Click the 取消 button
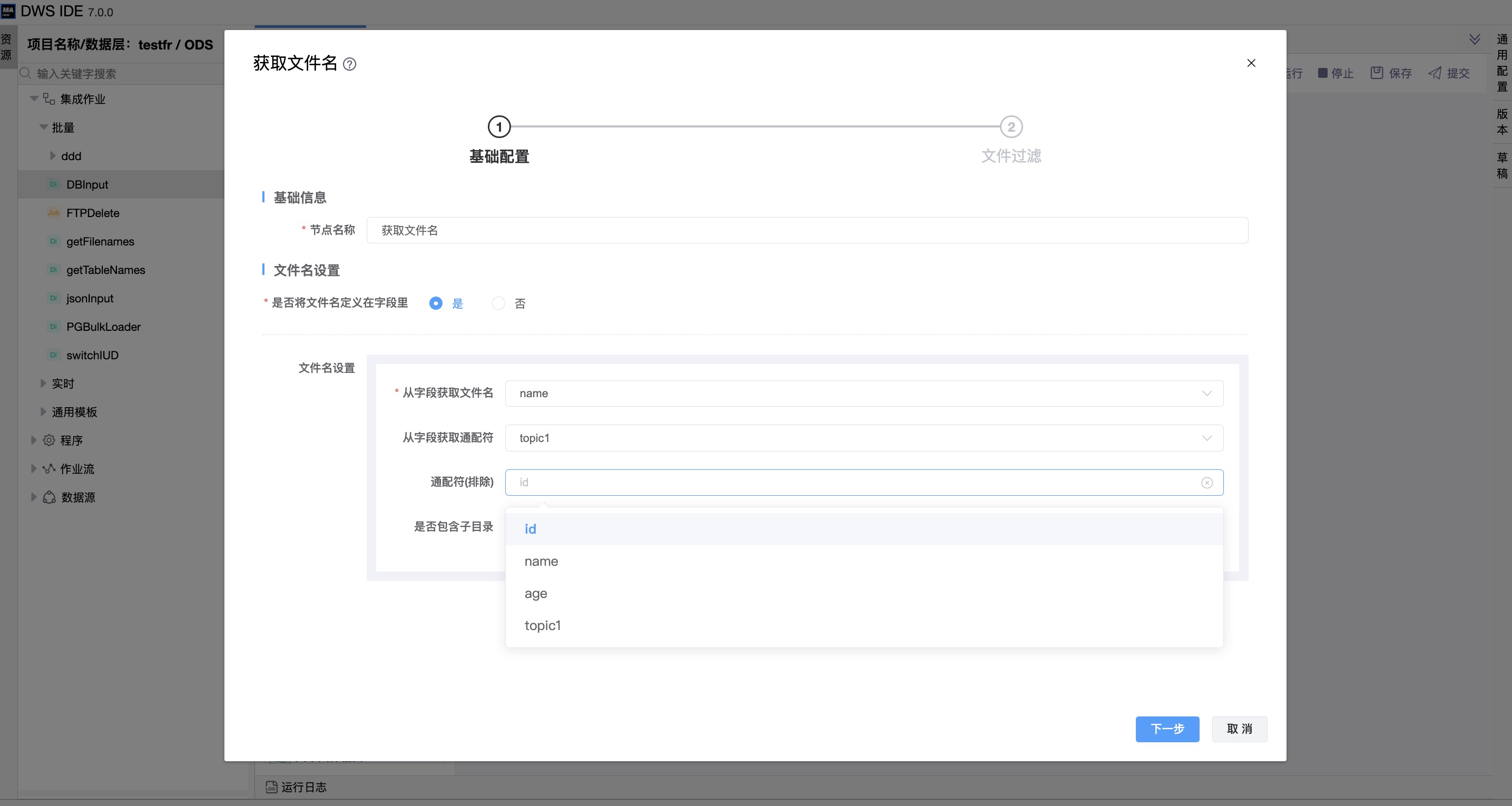The width and height of the screenshot is (1512, 806). point(1239,729)
